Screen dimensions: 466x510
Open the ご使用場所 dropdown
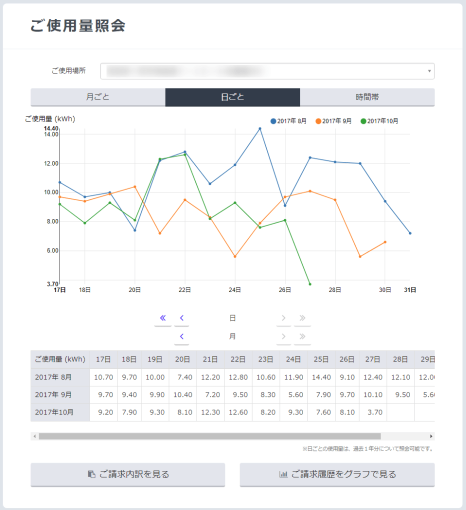(267, 71)
